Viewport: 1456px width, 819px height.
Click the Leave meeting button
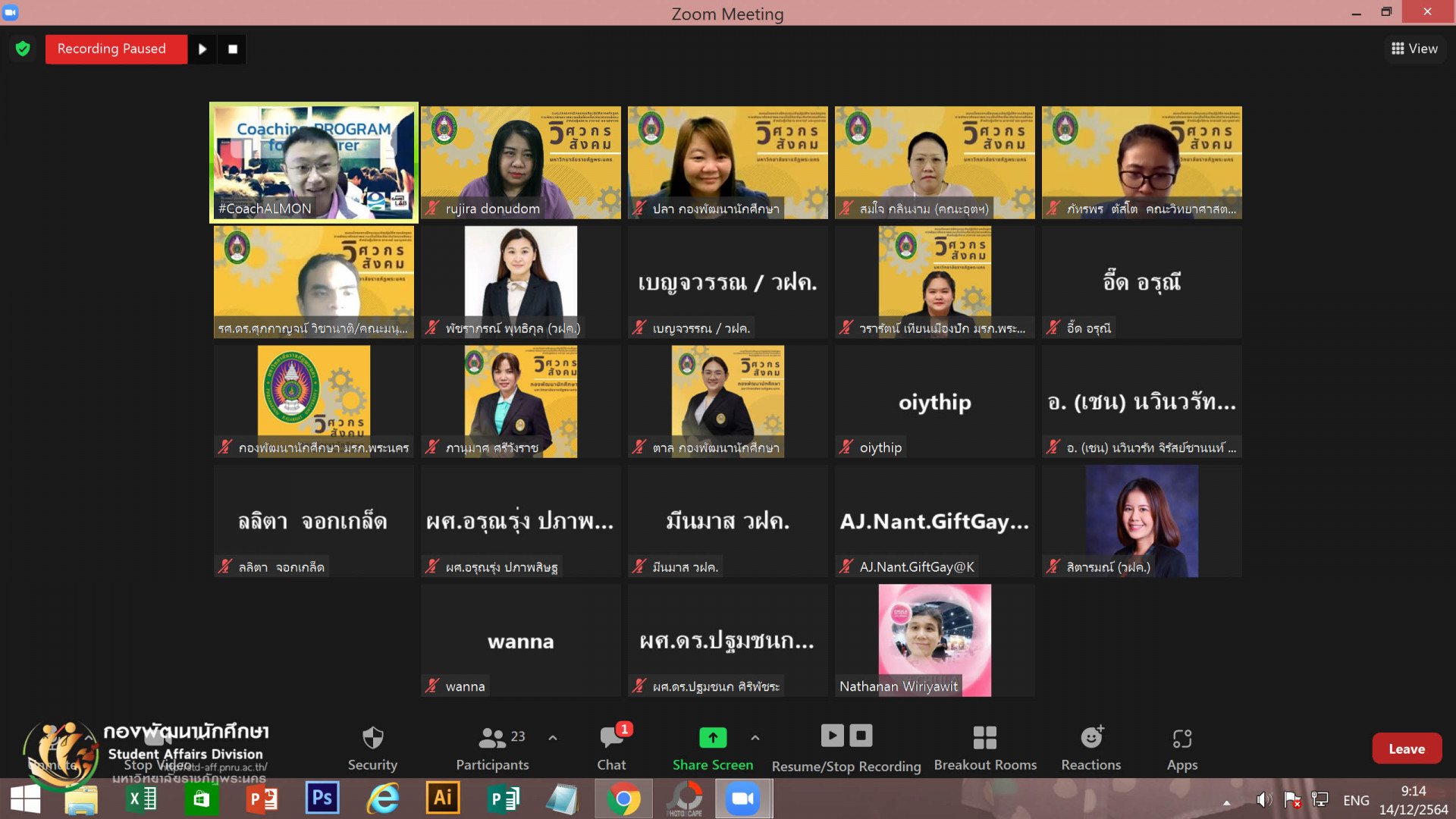(1406, 748)
